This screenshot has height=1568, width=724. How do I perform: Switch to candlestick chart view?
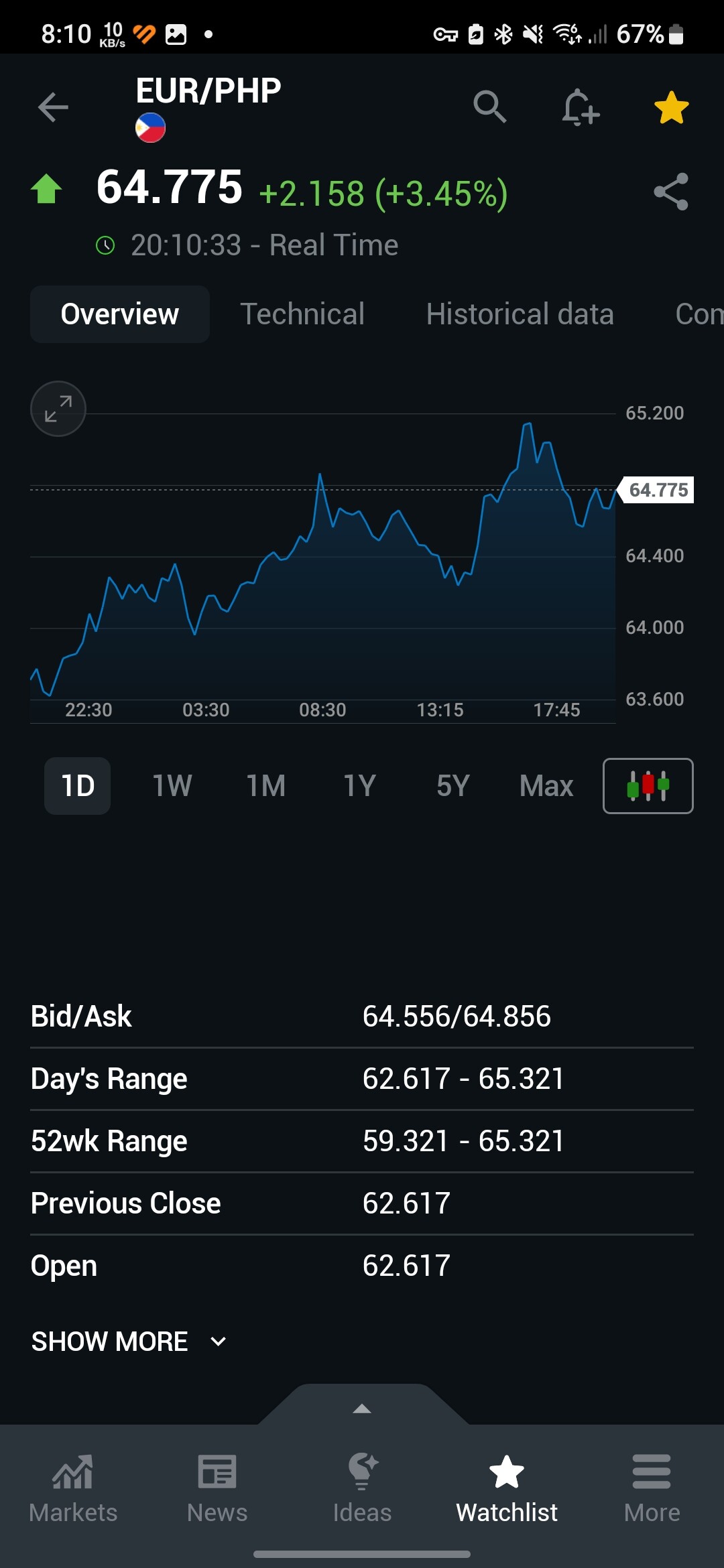click(x=648, y=786)
